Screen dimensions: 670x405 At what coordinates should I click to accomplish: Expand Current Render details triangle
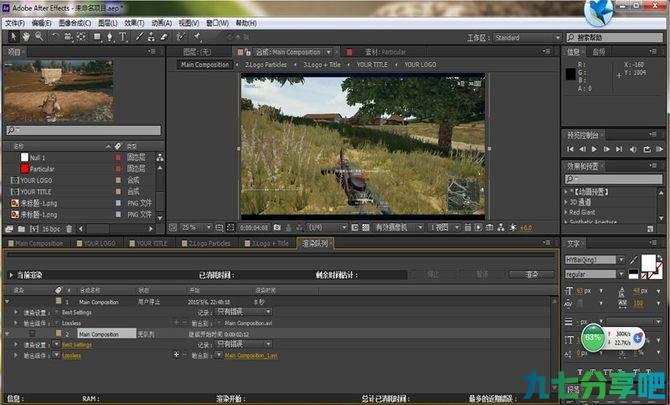(11, 275)
